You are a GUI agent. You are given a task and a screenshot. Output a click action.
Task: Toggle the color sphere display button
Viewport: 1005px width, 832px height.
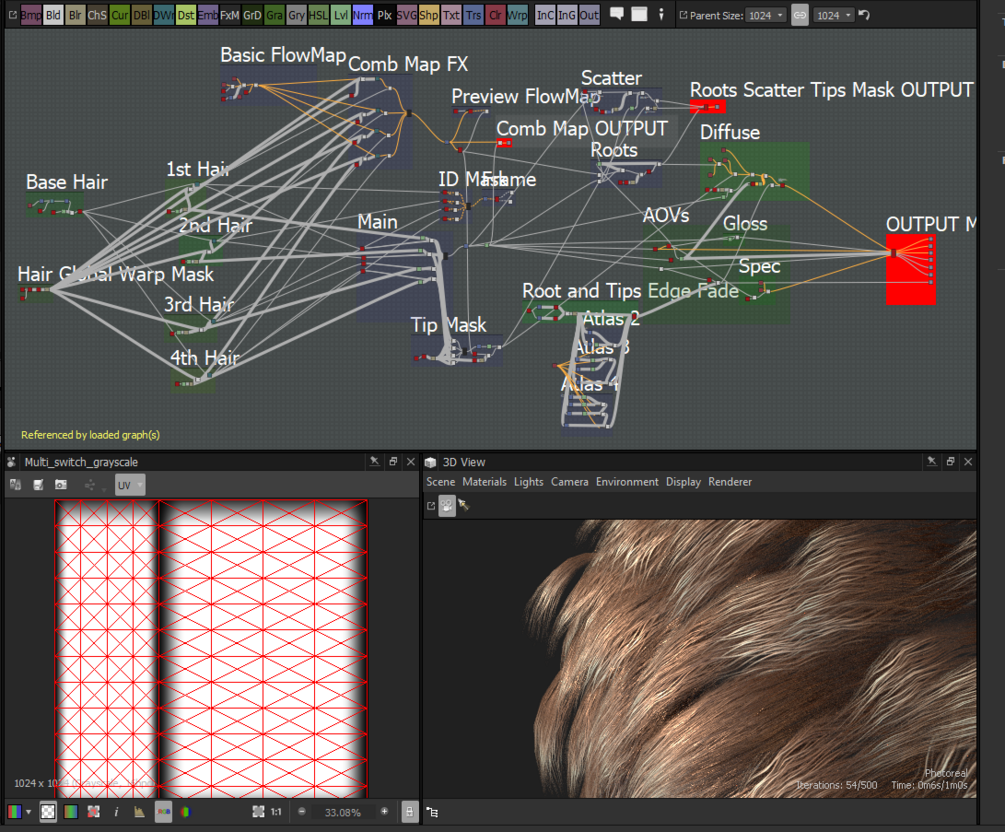click(x=186, y=811)
